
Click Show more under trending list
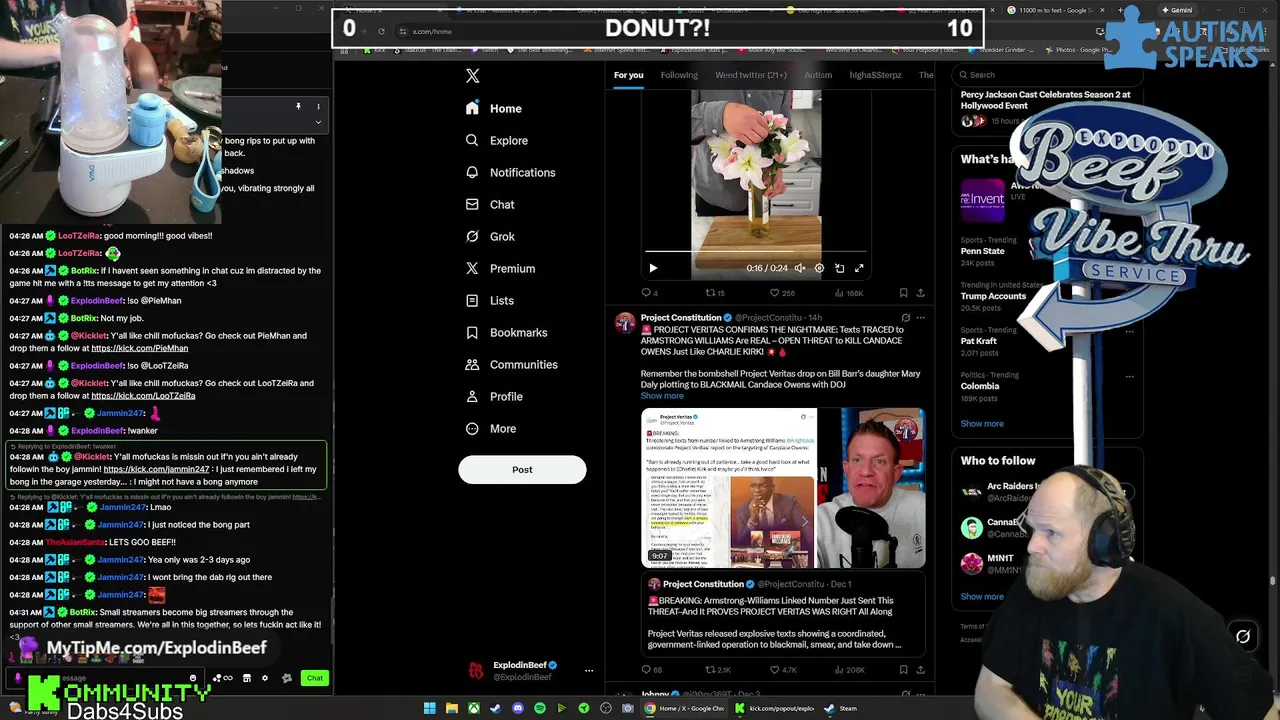pyautogui.click(x=982, y=424)
